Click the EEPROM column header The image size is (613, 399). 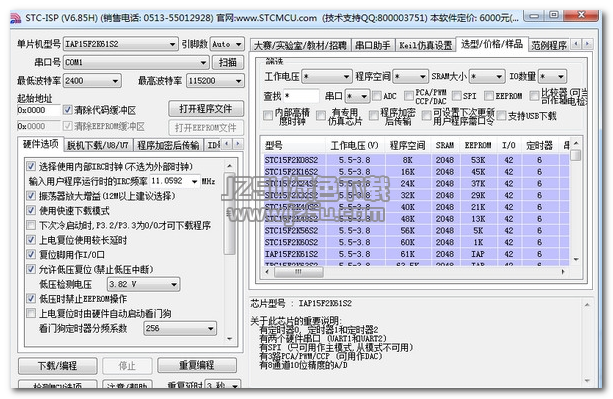(x=478, y=145)
